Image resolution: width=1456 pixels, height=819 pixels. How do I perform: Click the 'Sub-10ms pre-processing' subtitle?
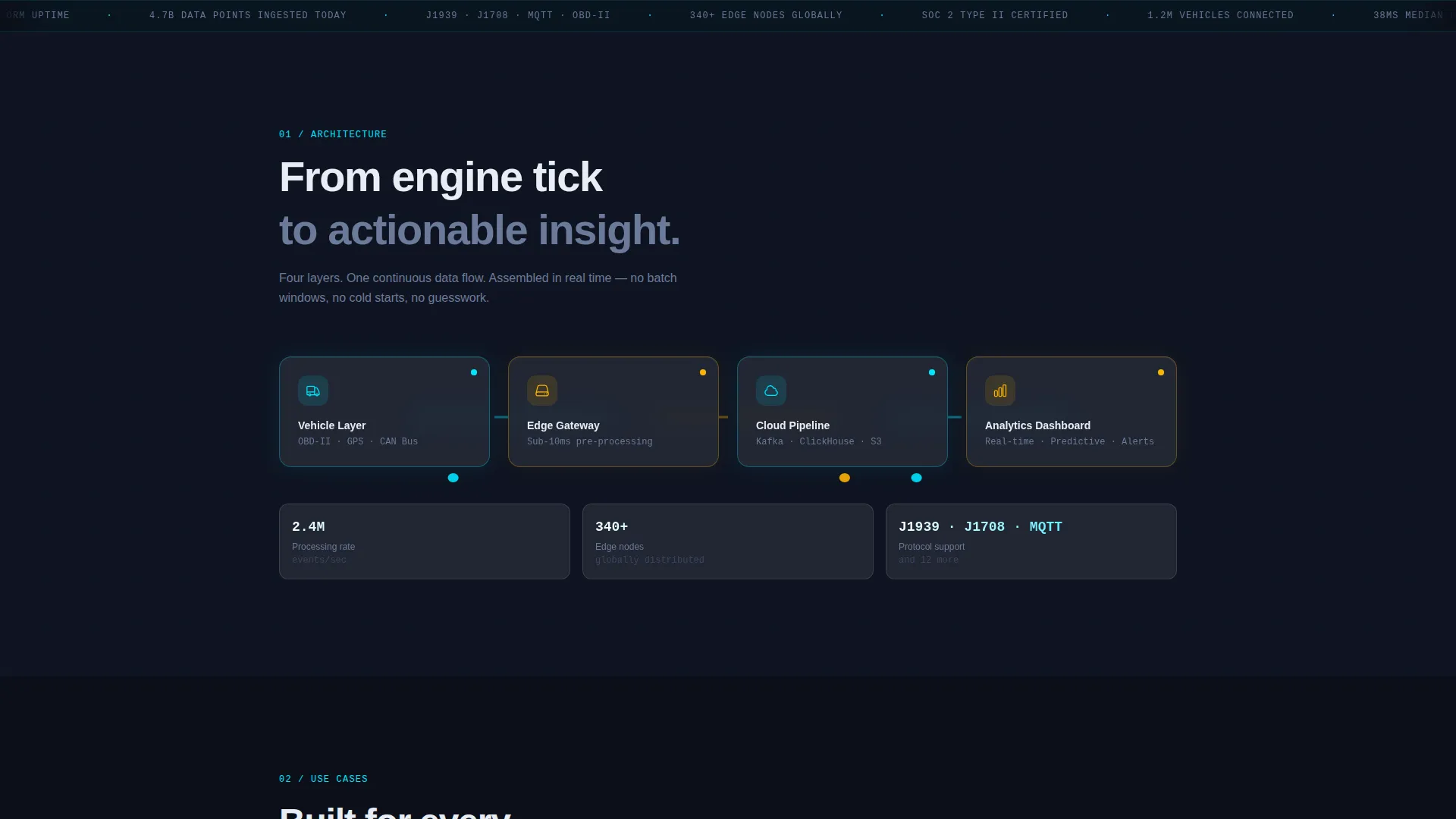click(x=589, y=441)
